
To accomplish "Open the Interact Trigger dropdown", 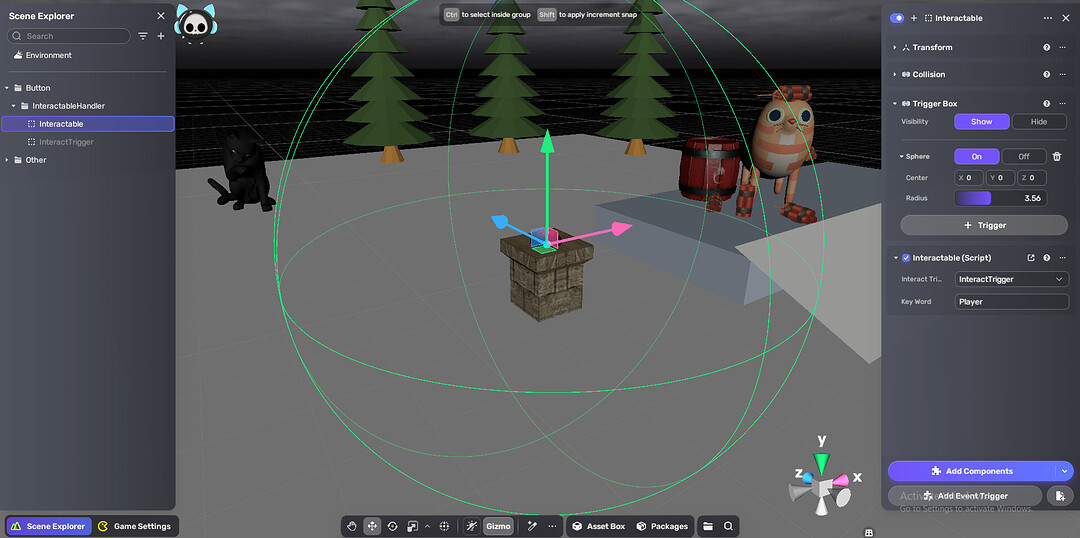I will pos(1012,279).
